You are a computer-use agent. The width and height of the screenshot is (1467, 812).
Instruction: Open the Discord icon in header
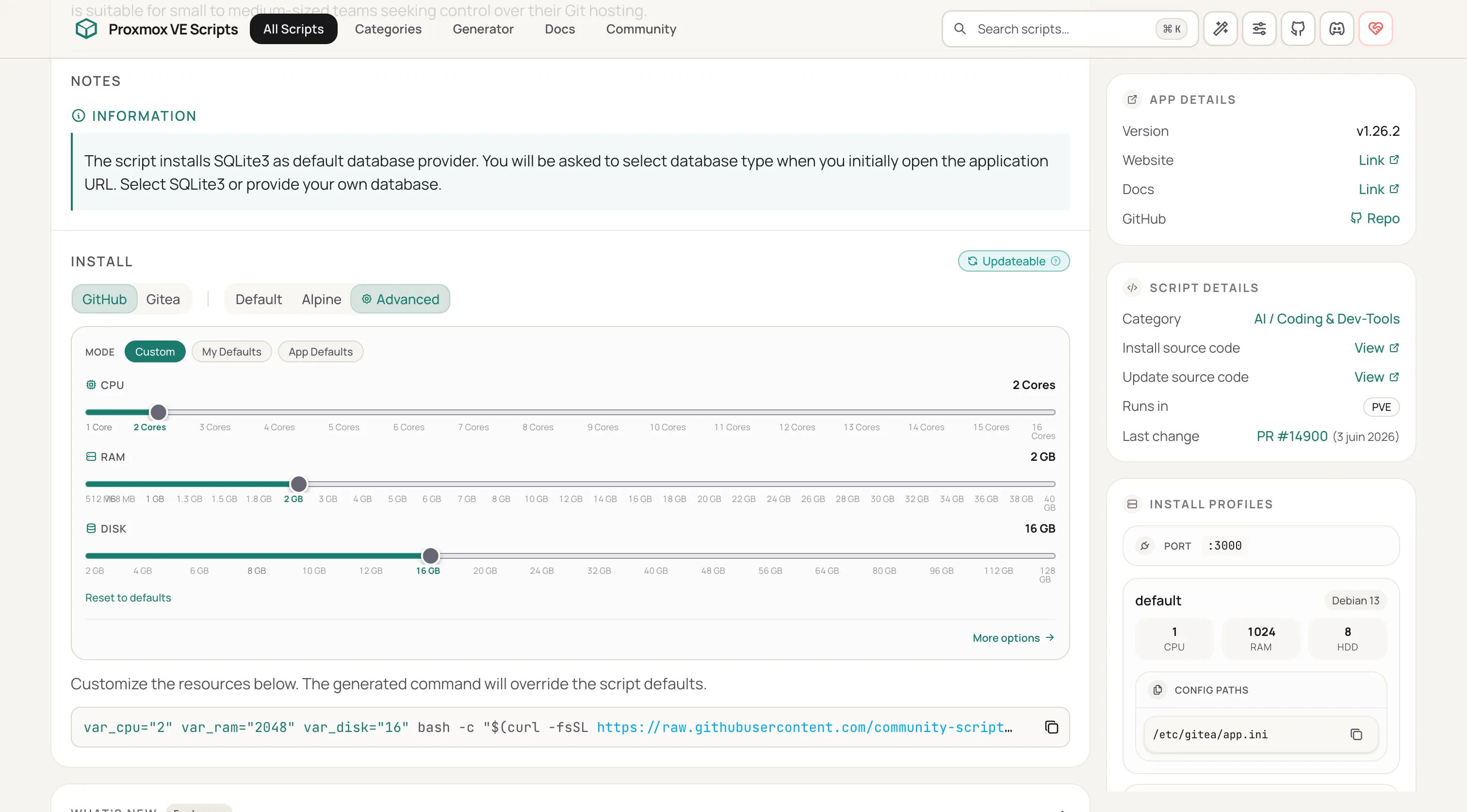[x=1336, y=29]
